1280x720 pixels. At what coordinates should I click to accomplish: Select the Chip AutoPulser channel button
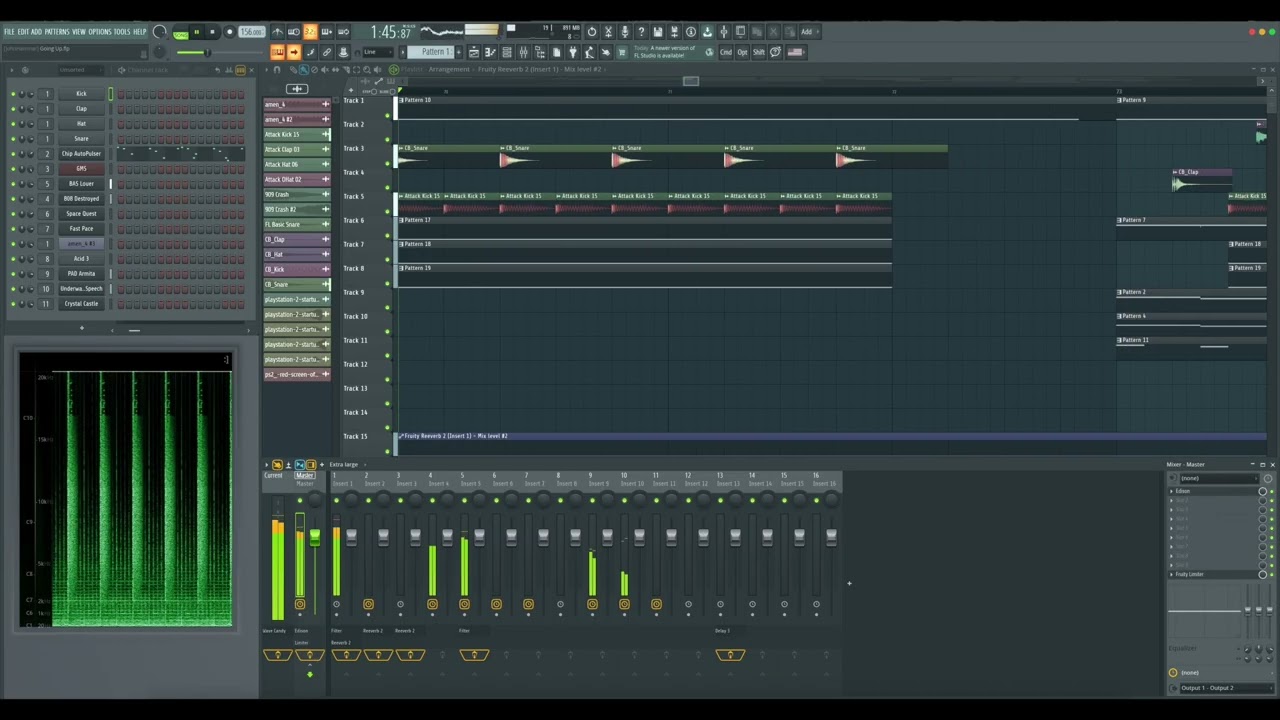81,154
